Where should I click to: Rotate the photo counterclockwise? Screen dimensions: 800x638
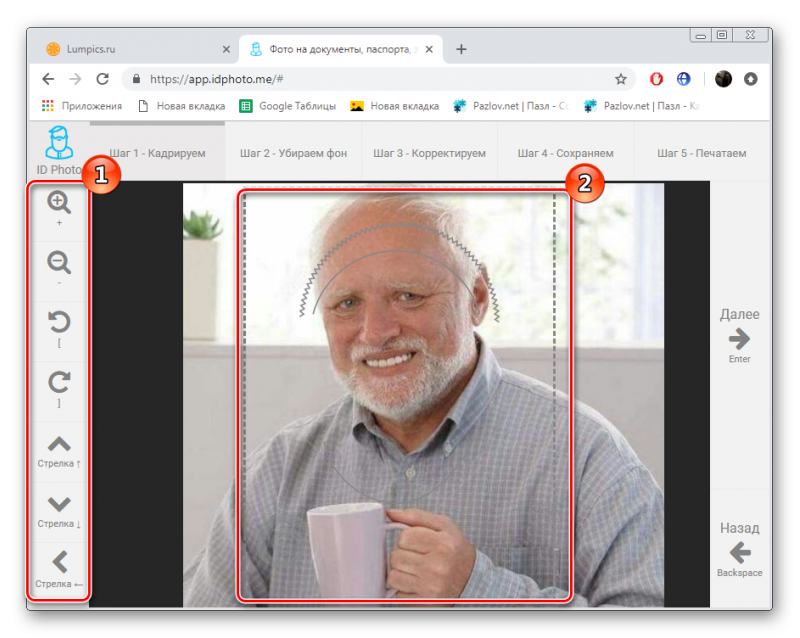59,323
